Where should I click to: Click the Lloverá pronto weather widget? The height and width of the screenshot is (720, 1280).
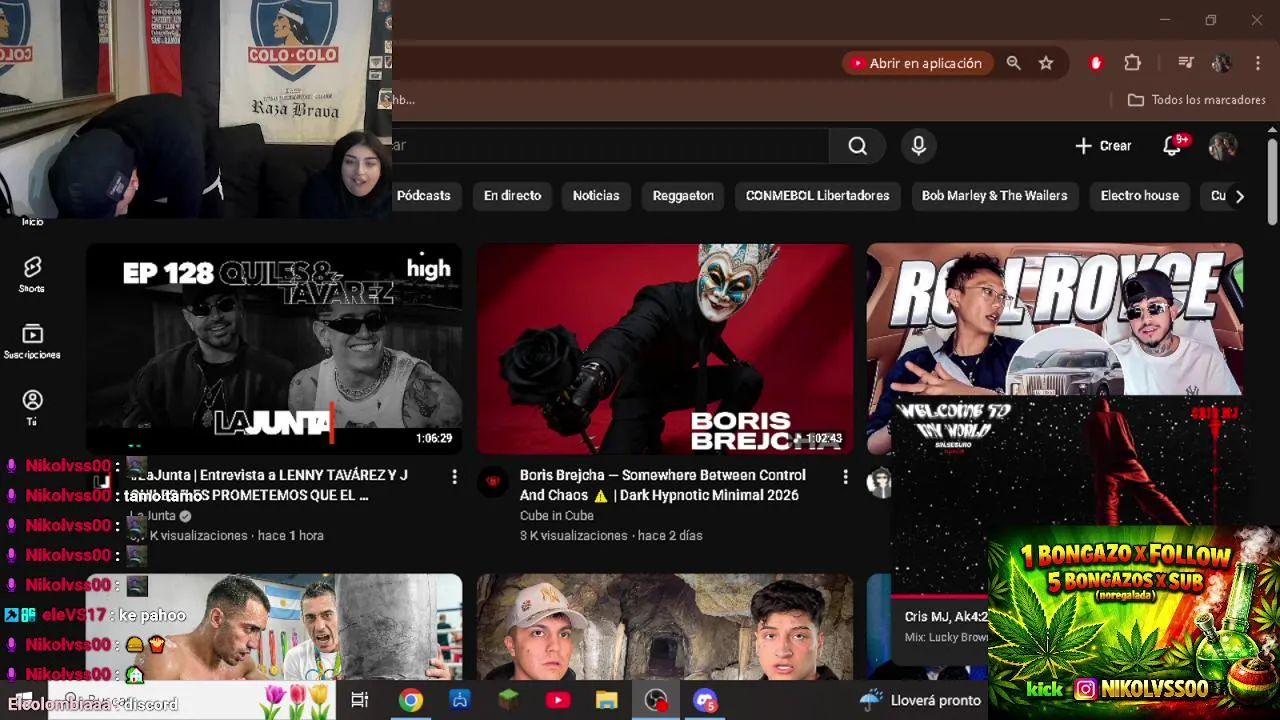pyautogui.click(x=921, y=700)
